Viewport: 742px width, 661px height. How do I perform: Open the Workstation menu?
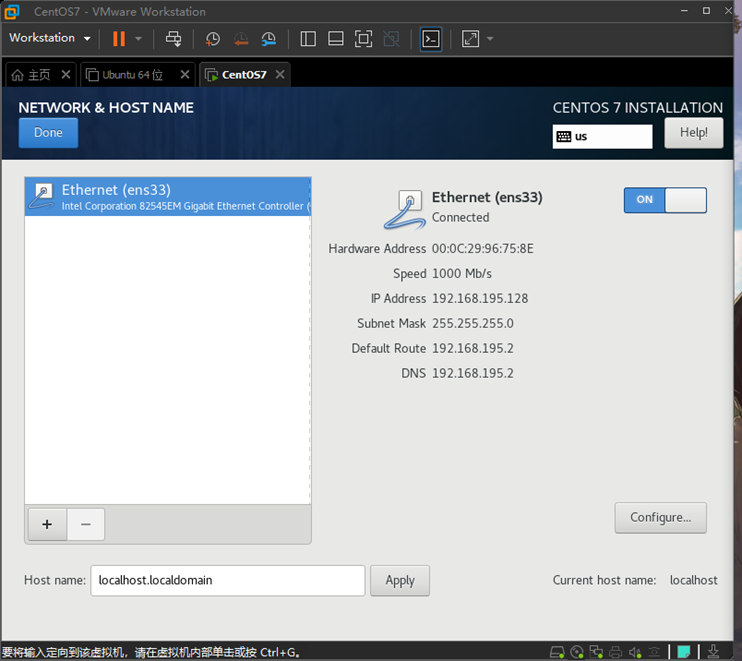tap(50, 38)
